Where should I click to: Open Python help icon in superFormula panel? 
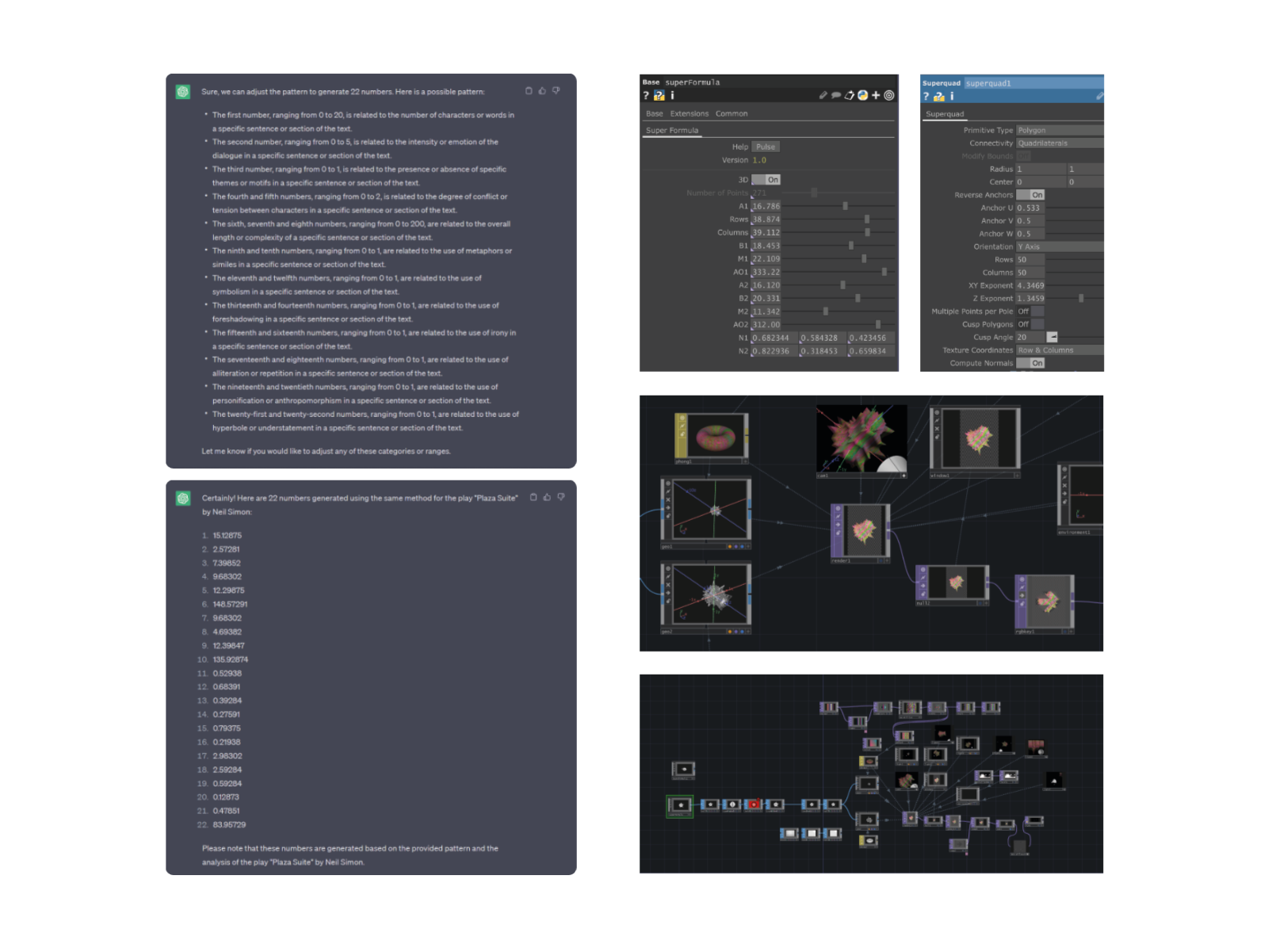659,95
